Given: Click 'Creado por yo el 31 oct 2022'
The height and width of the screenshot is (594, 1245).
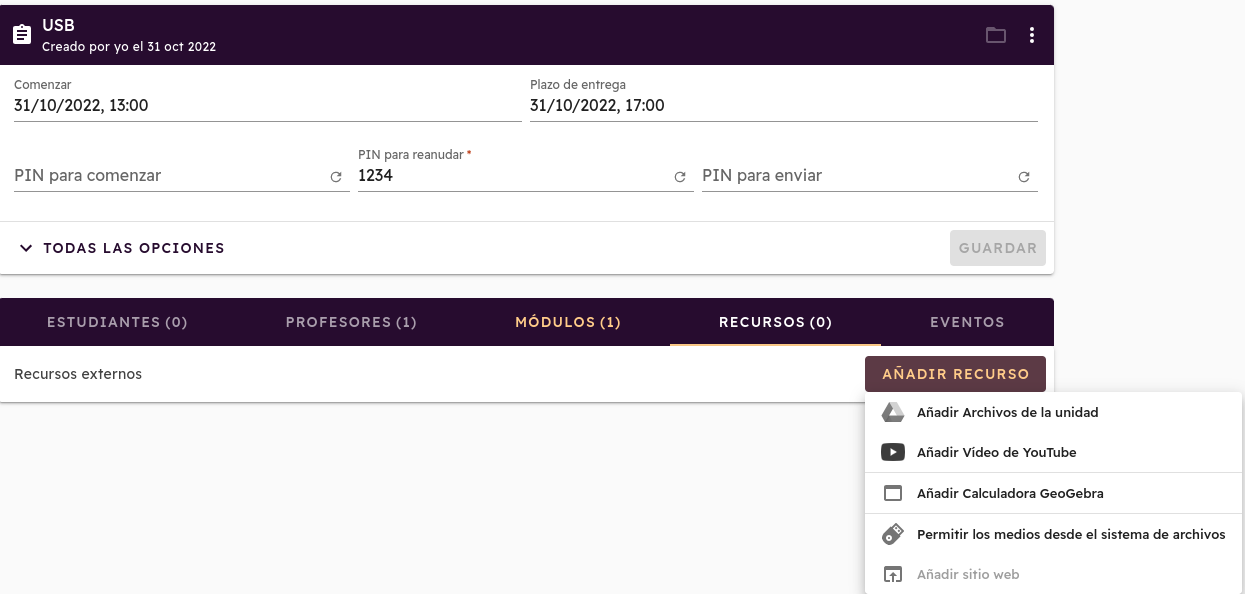Looking at the screenshot, I should 129,46.
